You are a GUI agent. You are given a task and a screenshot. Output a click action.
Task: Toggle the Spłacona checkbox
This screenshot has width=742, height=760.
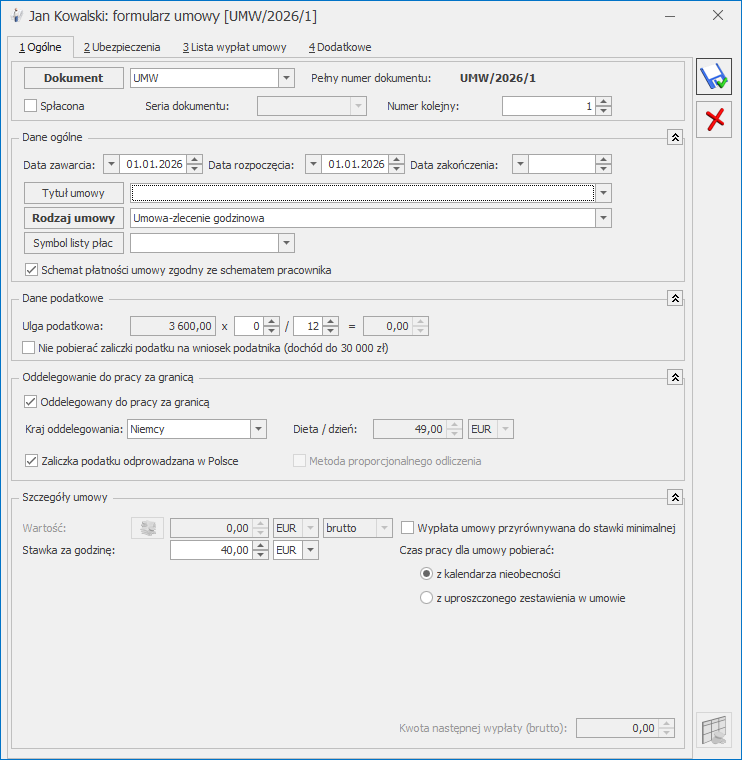click(31, 106)
